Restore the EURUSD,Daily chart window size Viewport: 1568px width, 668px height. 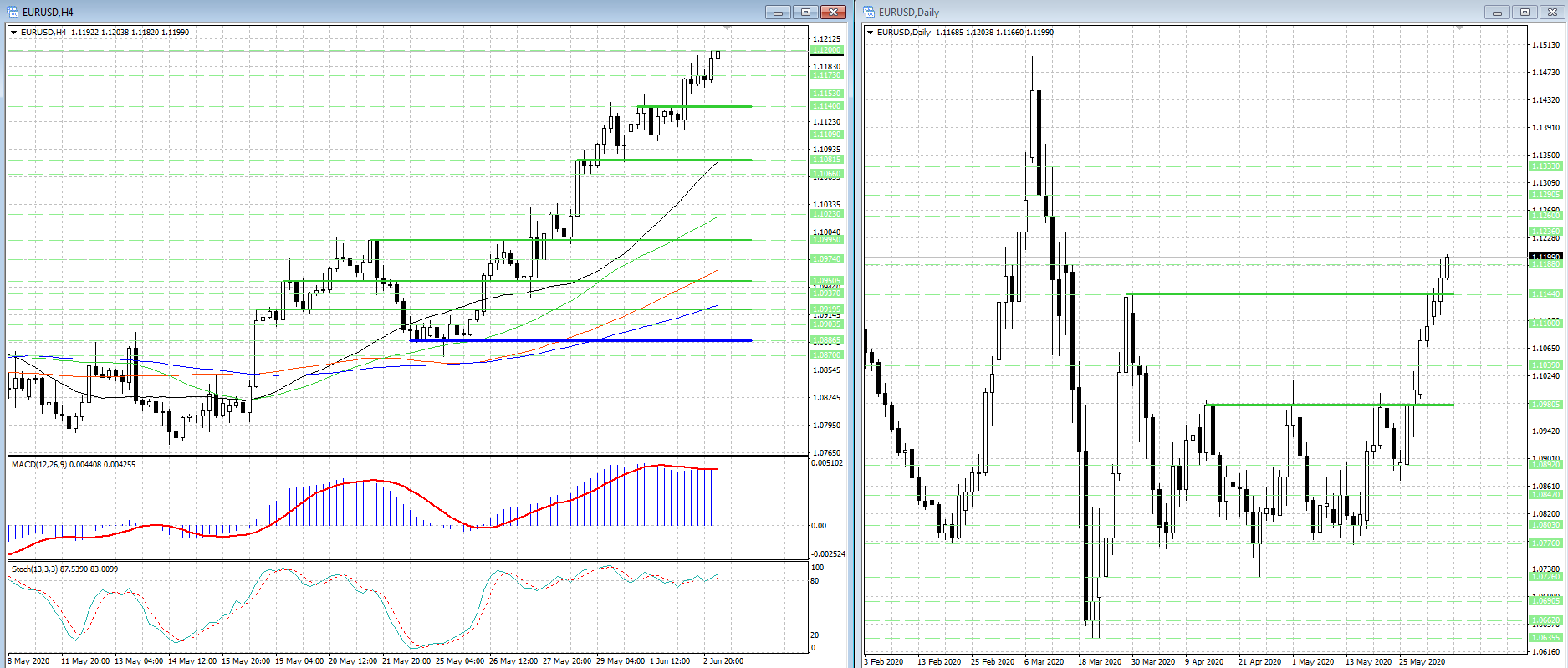tap(1525, 12)
